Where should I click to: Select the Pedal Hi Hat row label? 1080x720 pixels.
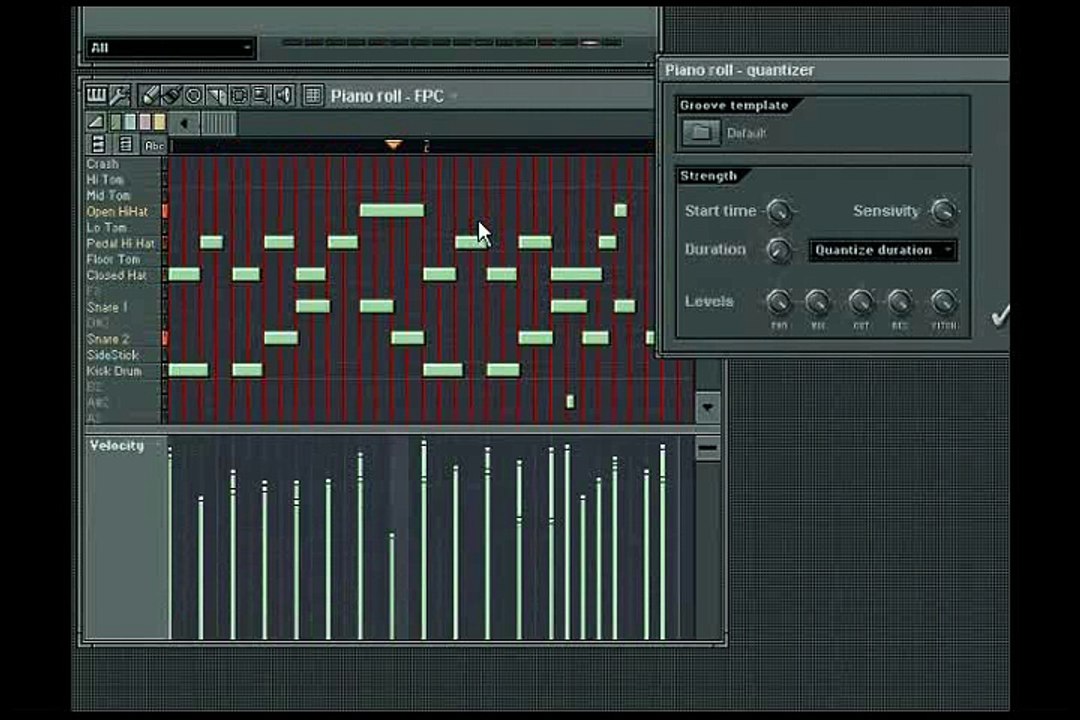click(x=121, y=243)
